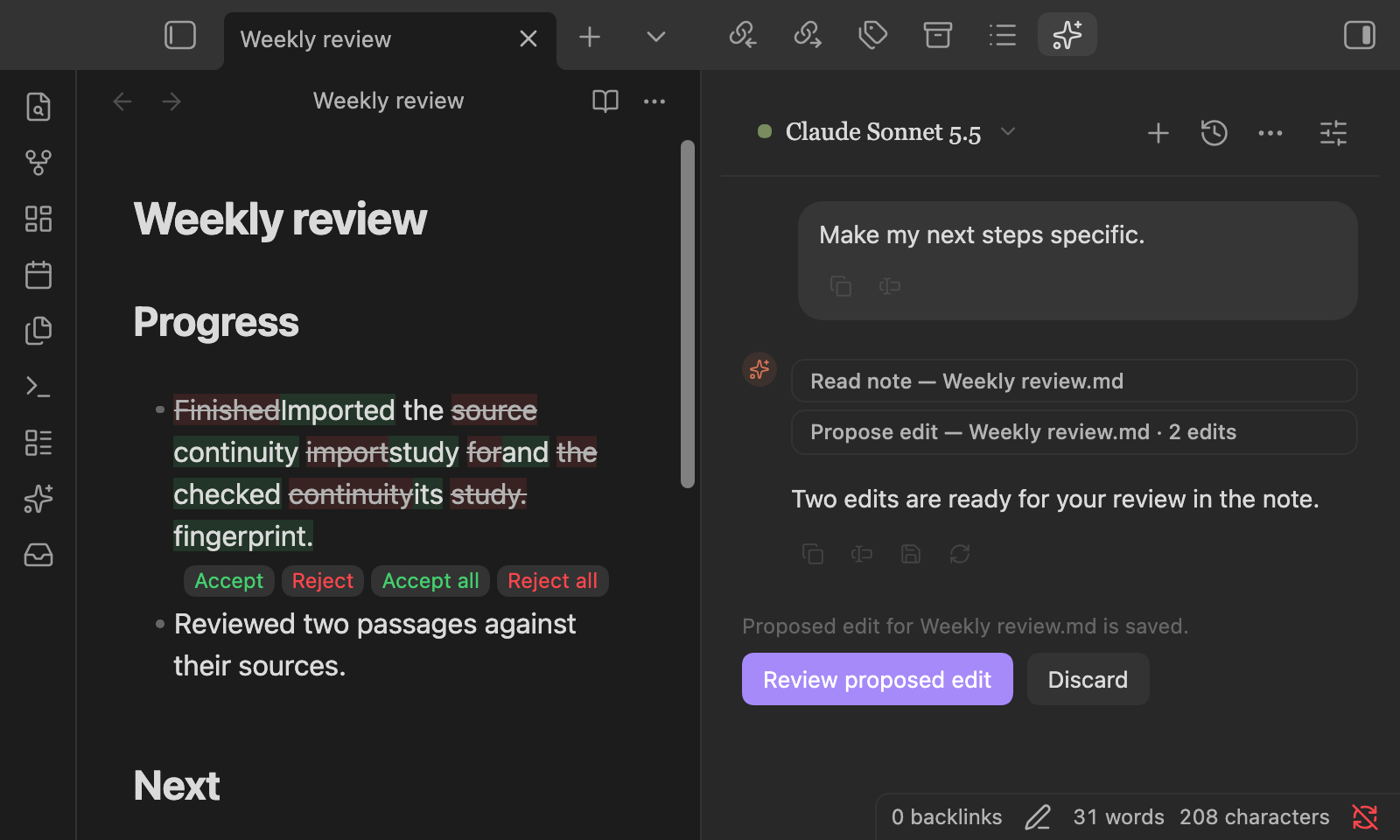The image size is (1400, 840).
Task: Save assistant response to note icon
Action: pos(911,554)
